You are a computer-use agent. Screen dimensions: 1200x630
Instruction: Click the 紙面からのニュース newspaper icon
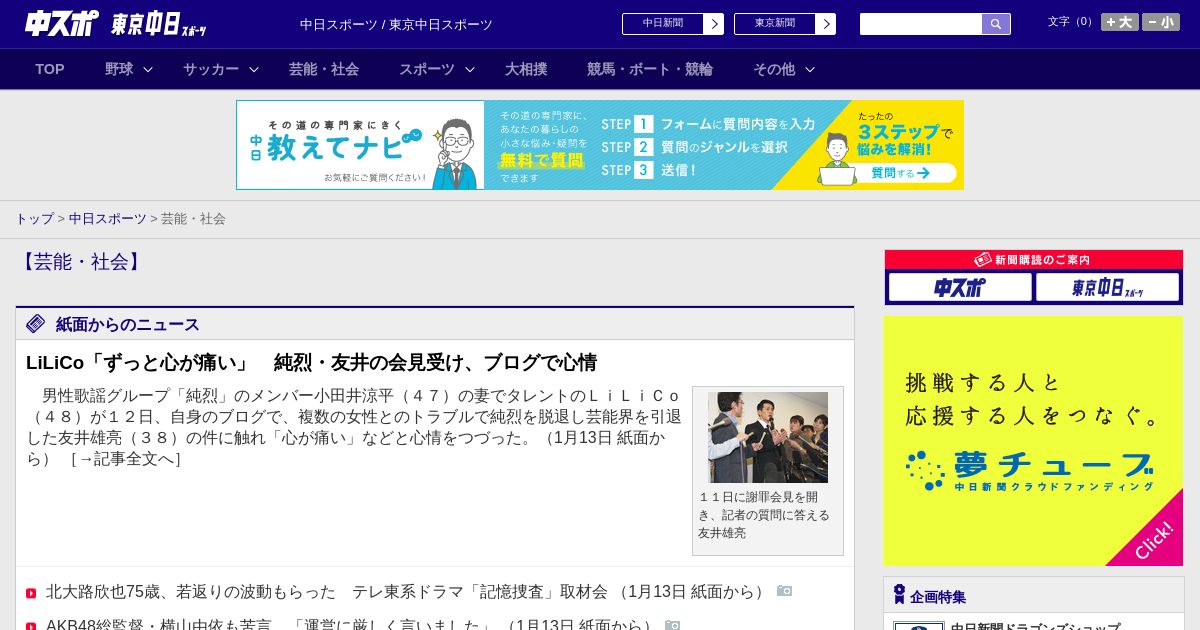[x=36, y=323]
